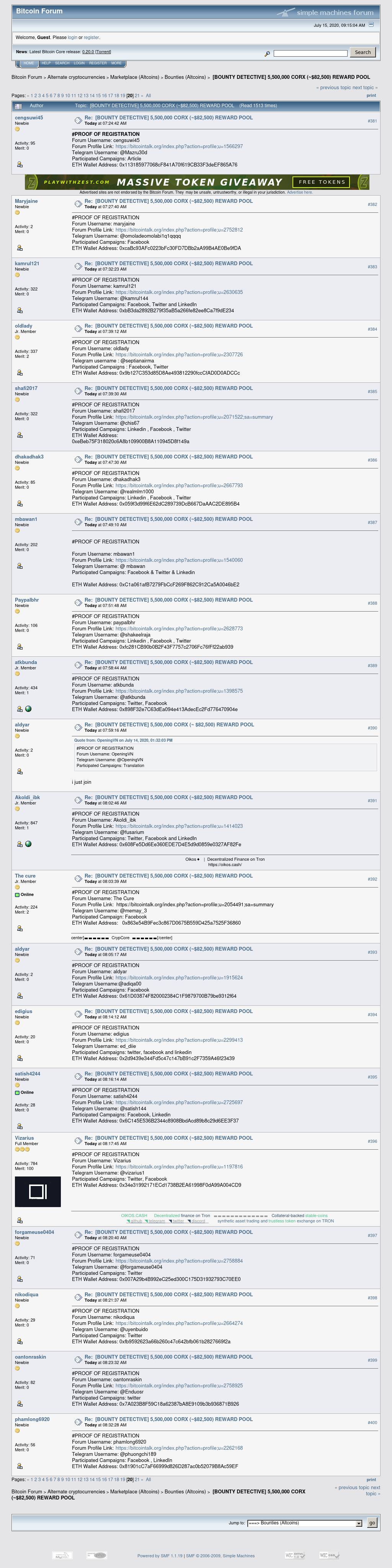Click the search text field
The width and height of the screenshot is (392, 1568).
(x=310, y=54)
